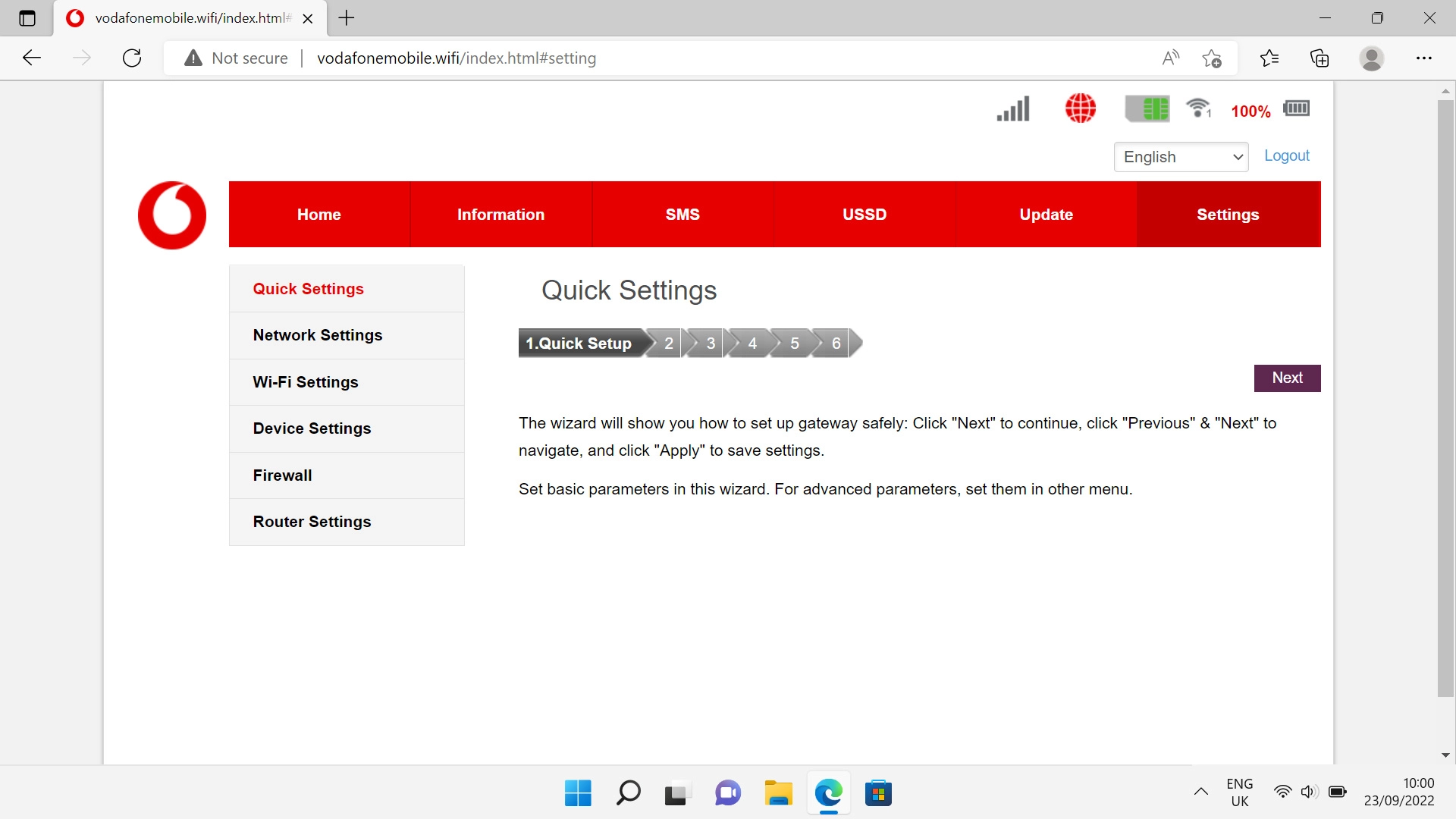Image resolution: width=1456 pixels, height=819 pixels.
Task: Open the browser Read aloud icon
Action: [1171, 58]
